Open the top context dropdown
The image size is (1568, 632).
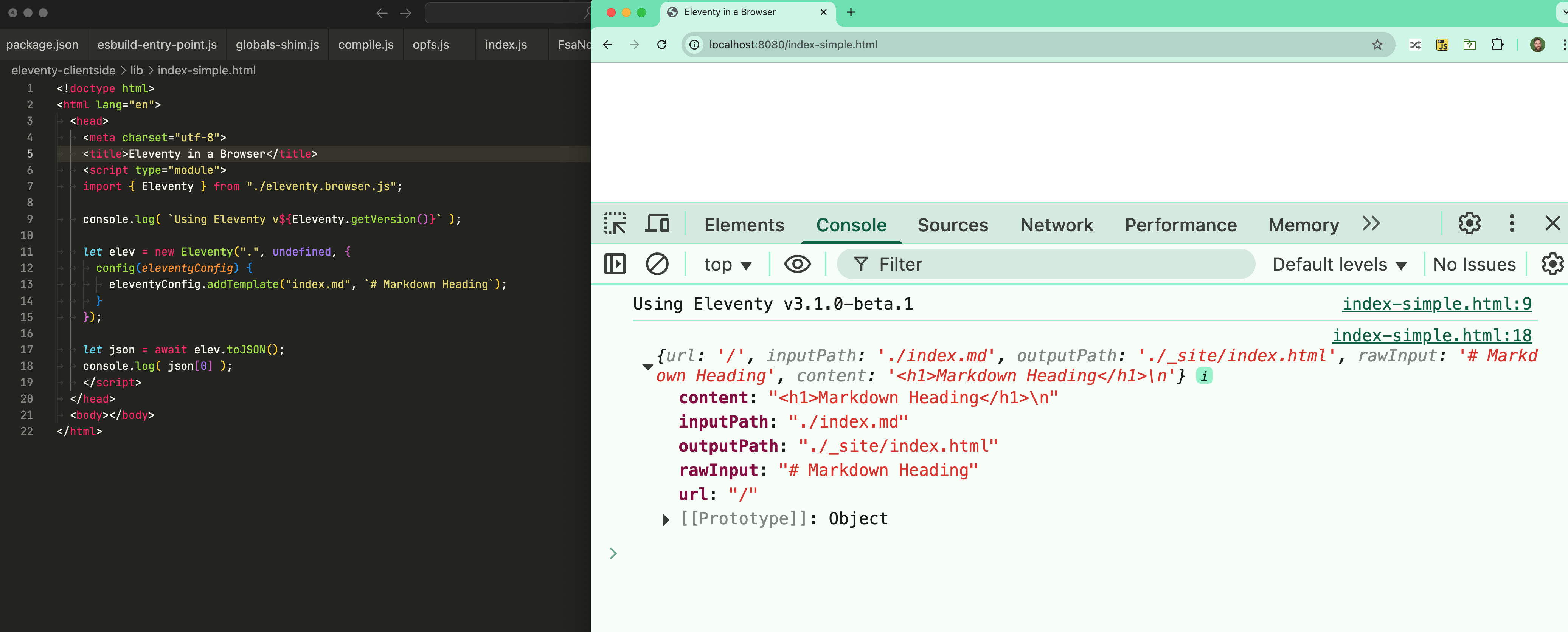[727, 265]
